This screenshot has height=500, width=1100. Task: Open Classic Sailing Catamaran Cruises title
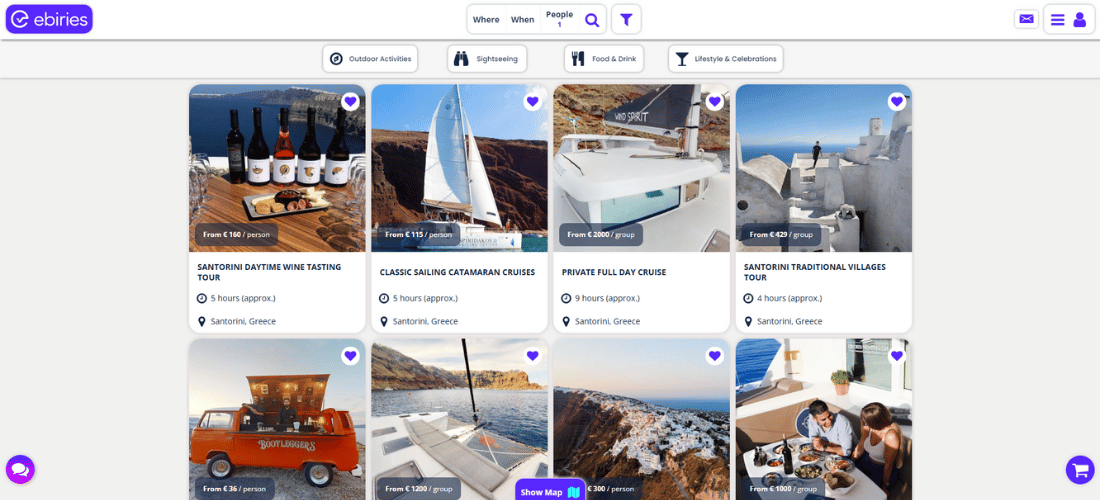click(x=457, y=272)
